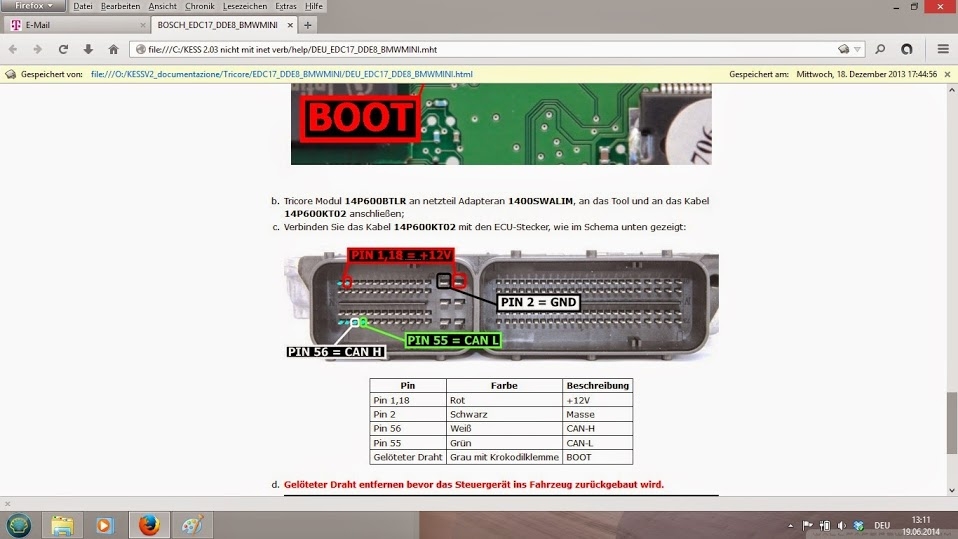
Task: Click the round icon next to search
Action: tap(907, 50)
